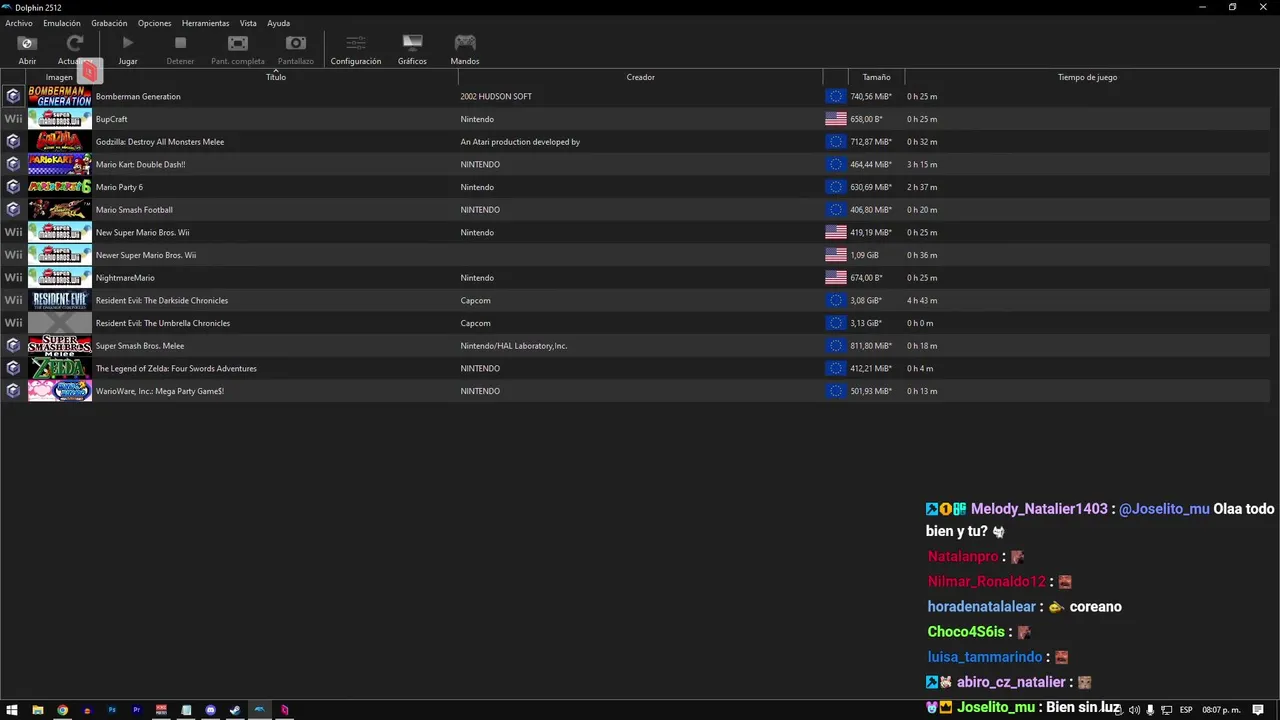Open the Emulación menu
The image size is (1280, 720).
(x=62, y=23)
